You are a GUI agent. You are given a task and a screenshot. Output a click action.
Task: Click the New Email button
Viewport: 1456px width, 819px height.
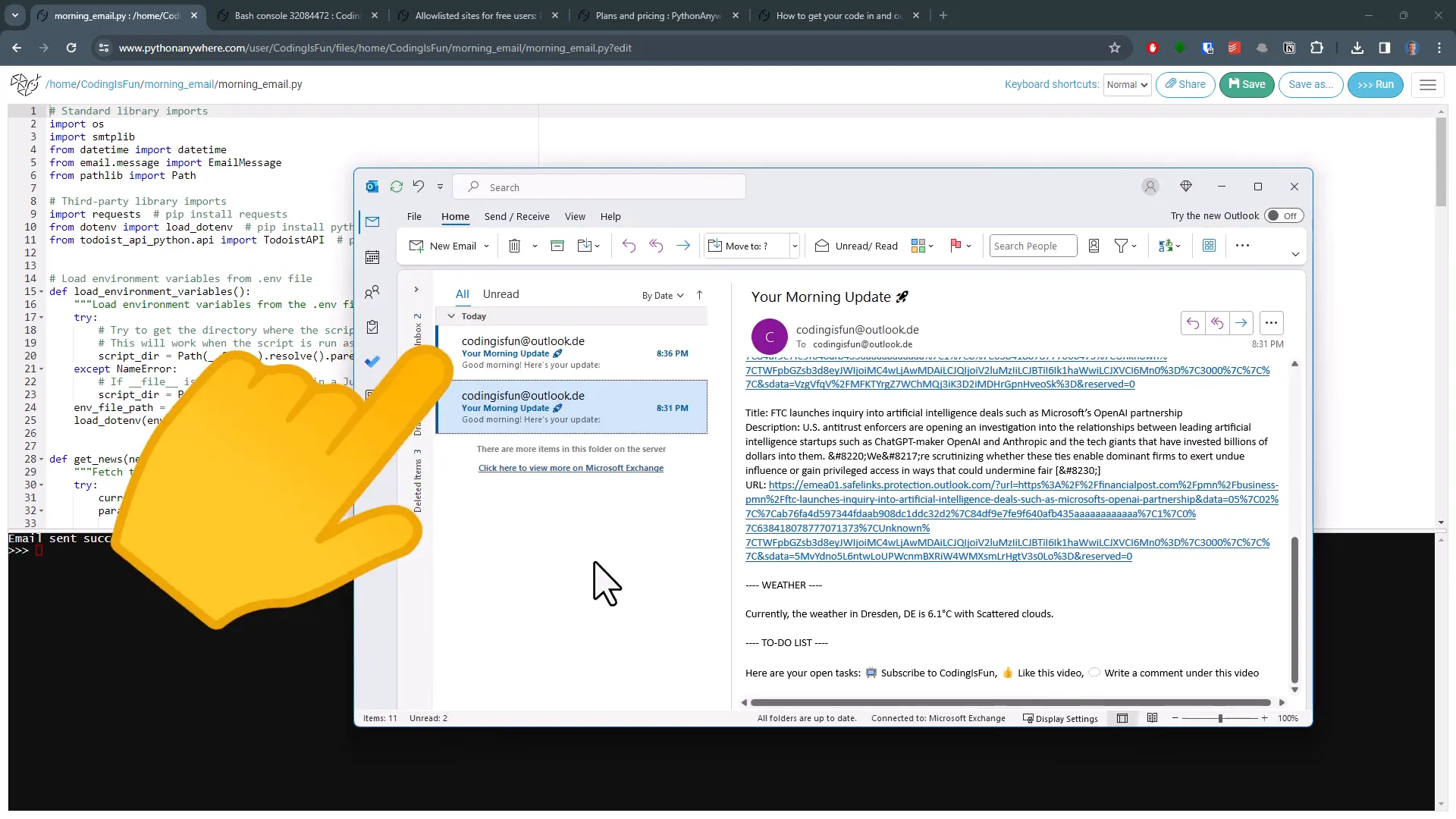point(443,246)
